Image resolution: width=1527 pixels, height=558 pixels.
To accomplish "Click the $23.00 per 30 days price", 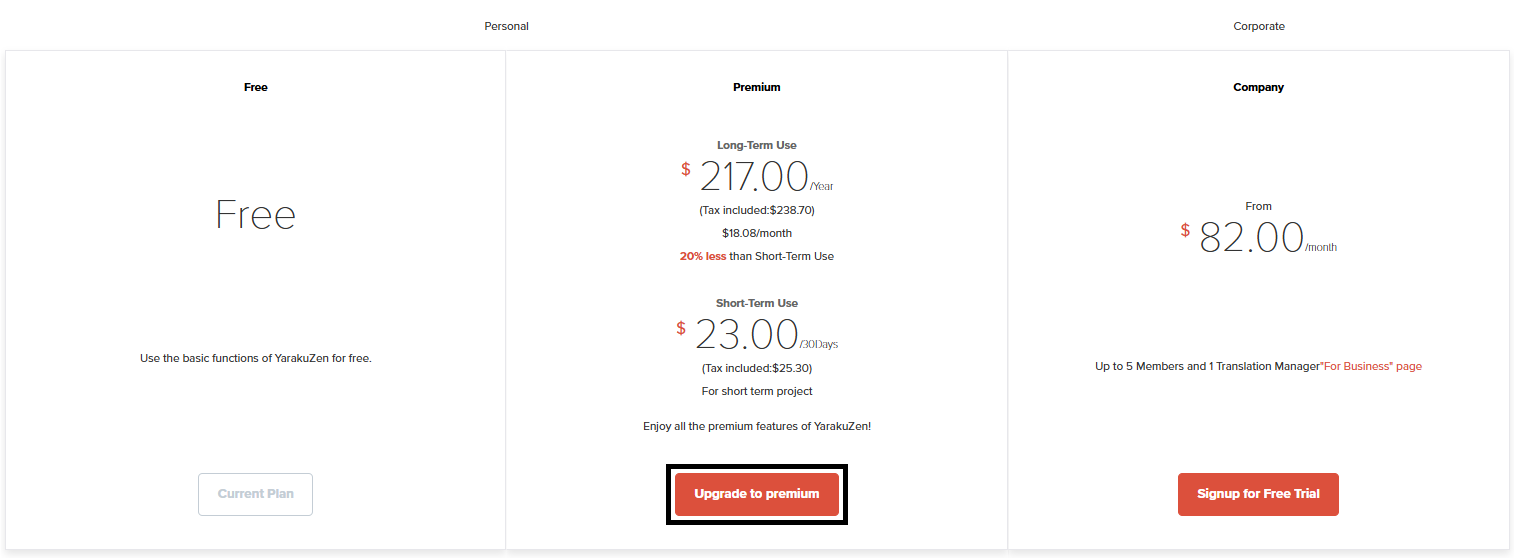I will [757, 335].
